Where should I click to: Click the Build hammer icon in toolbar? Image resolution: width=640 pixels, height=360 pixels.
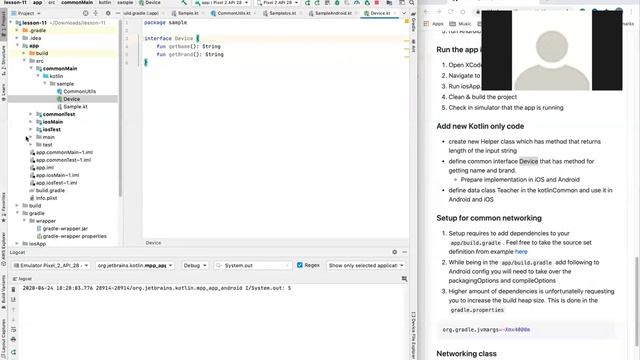184,3
